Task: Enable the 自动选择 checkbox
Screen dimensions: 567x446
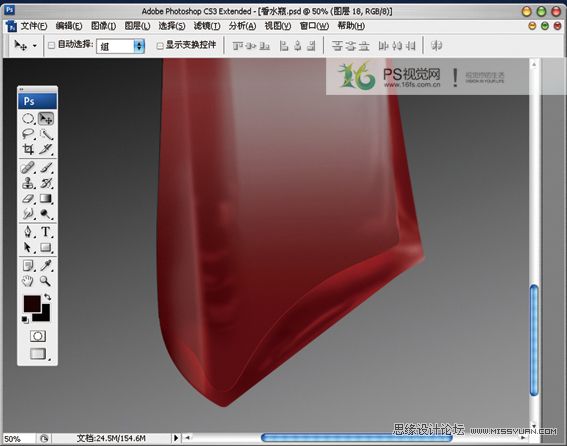Action: coord(51,45)
